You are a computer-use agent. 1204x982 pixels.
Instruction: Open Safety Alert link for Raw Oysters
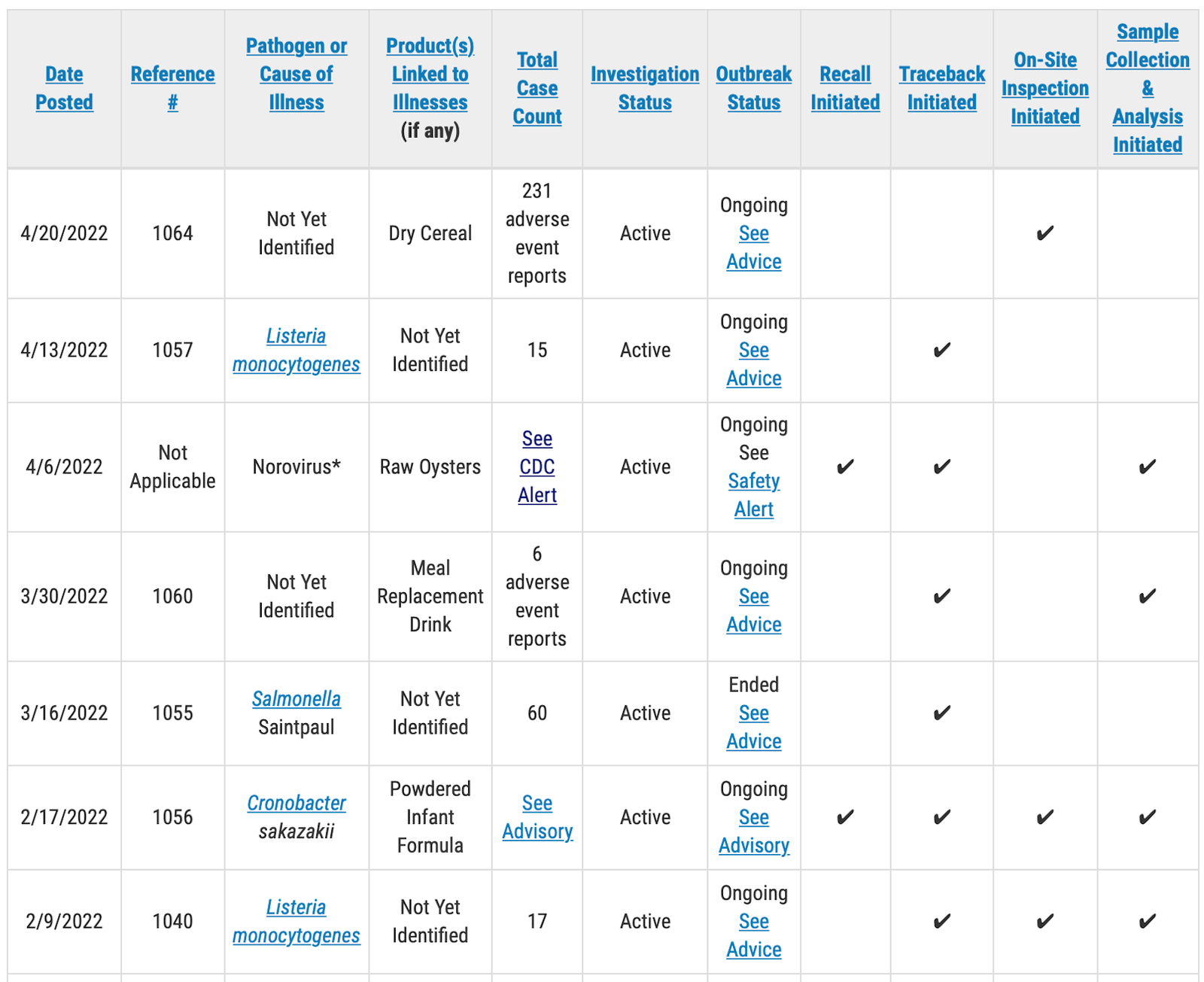point(753,495)
